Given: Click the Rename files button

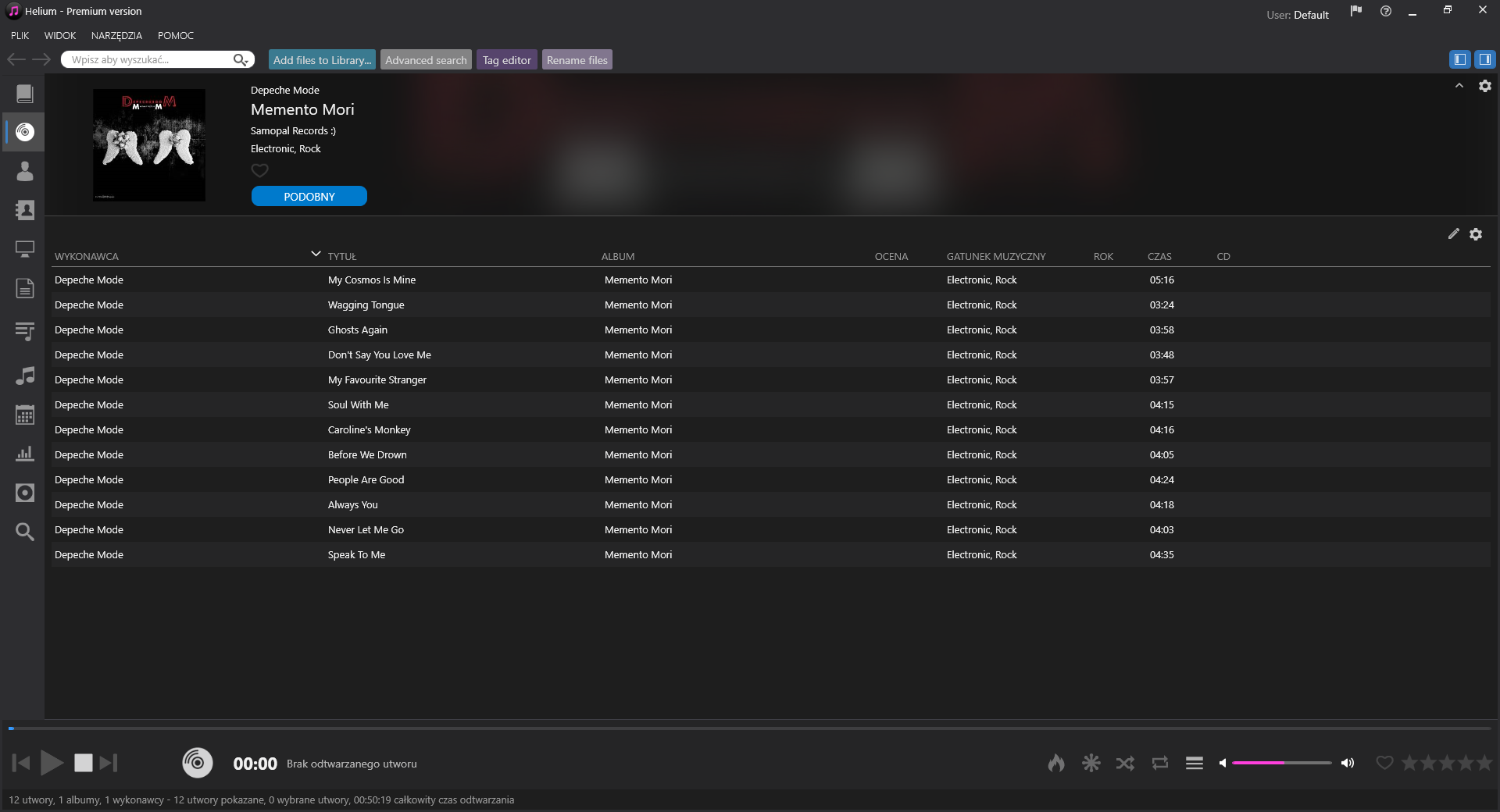Looking at the screenshot, I should tap(577, 60).
